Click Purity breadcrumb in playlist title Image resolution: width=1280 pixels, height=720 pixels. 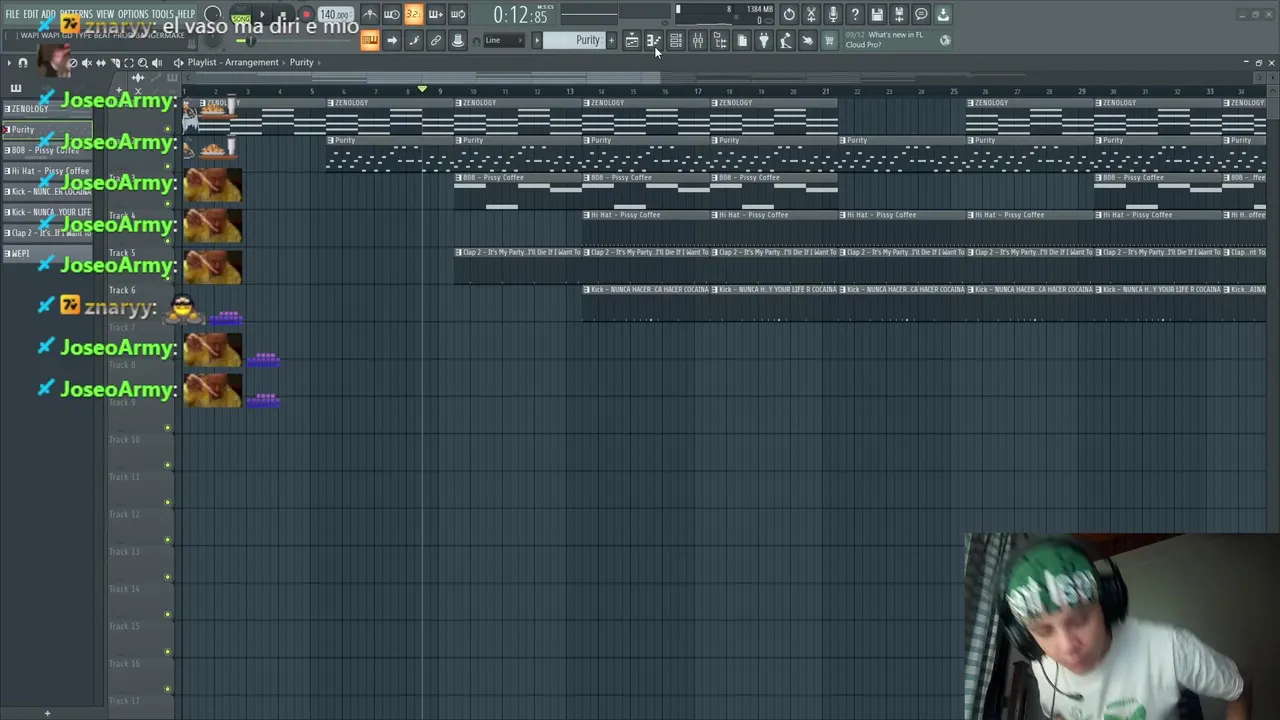[301, 62]
